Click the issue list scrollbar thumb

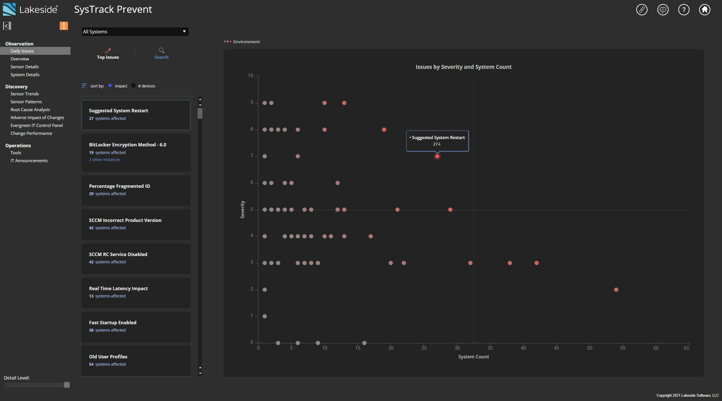pos(200,113)
